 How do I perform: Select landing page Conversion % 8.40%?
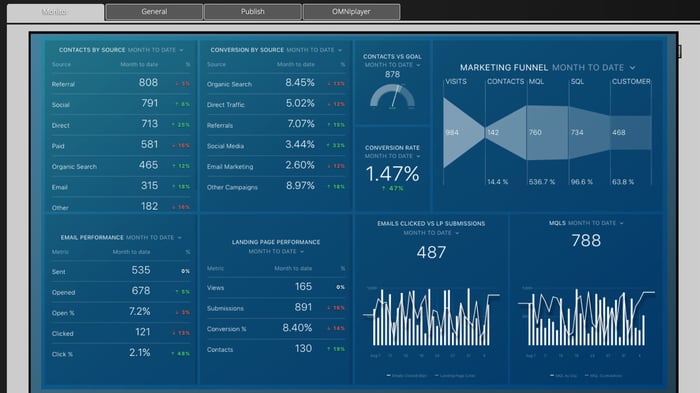coord(297,328)
